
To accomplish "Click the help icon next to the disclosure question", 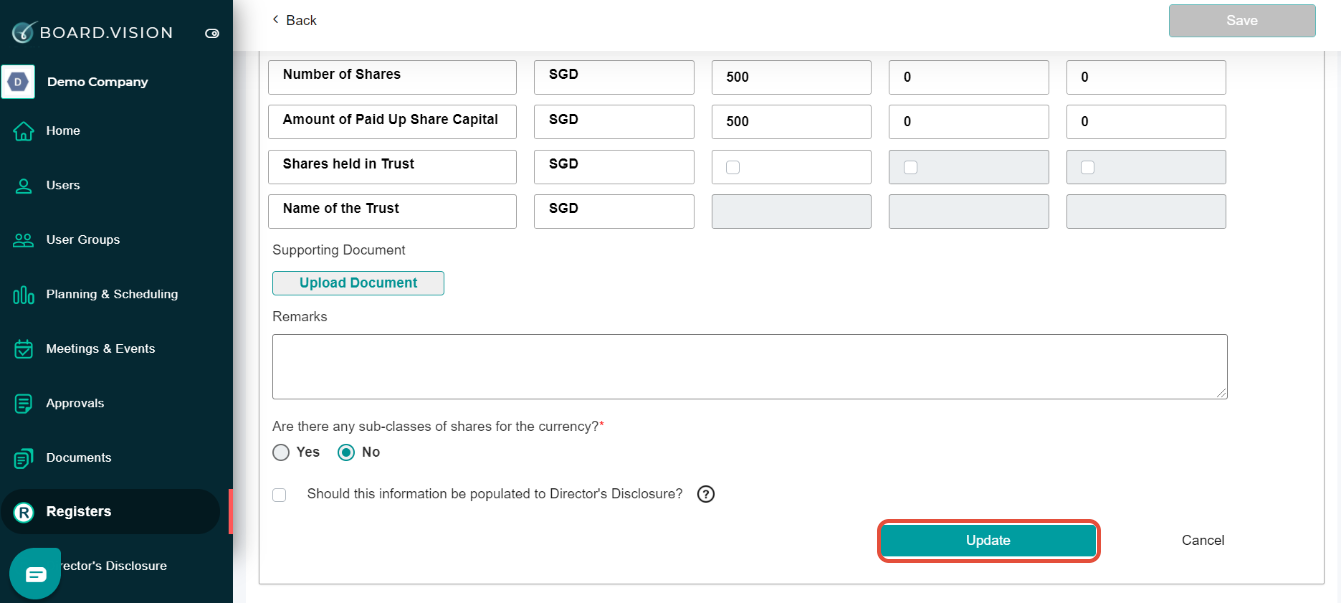I will coord(705,494).
